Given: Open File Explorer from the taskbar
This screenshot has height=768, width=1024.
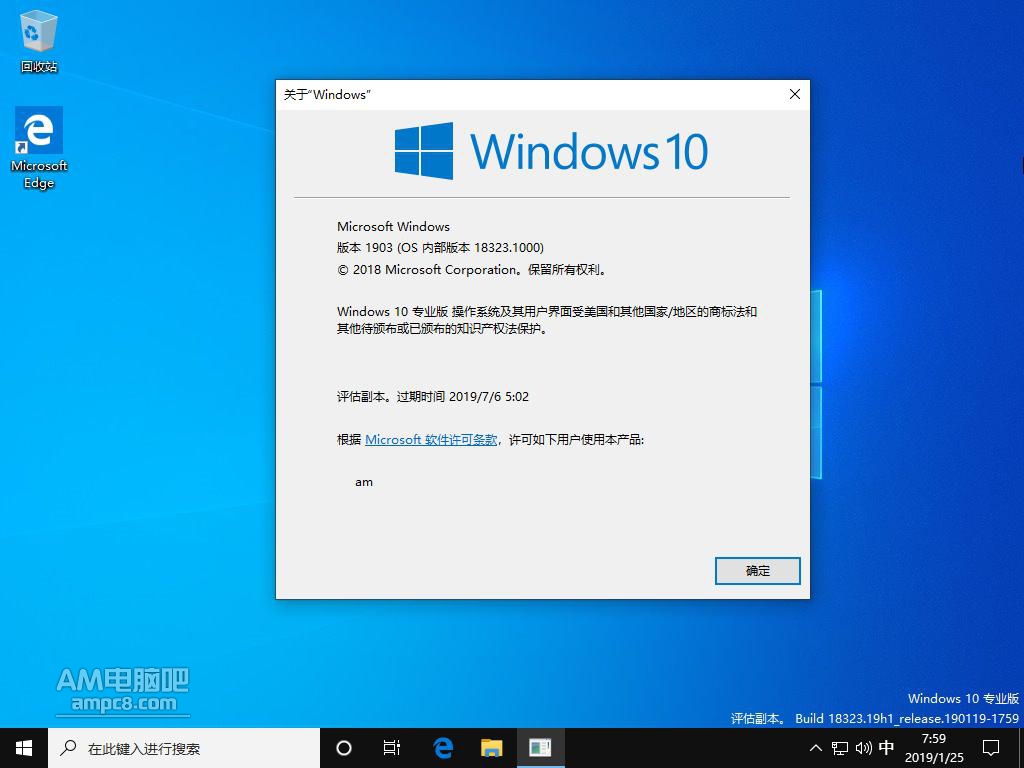Looking at the screenshot, I should (492, 748).
